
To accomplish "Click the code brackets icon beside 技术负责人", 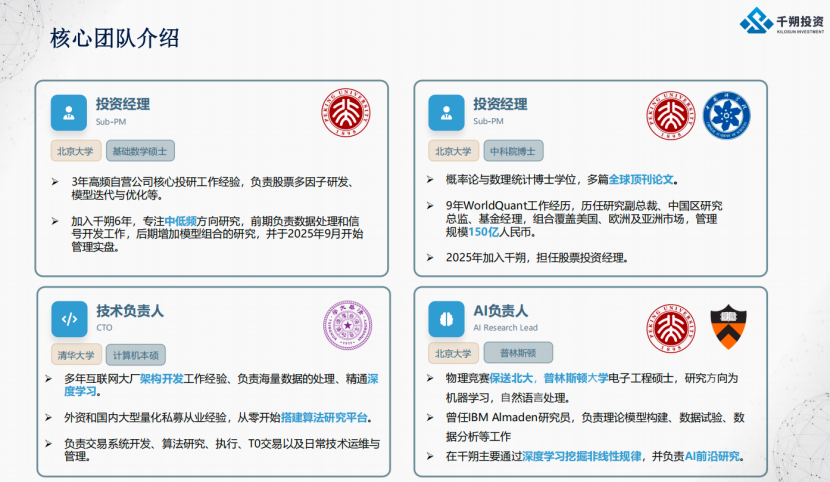I will click(69, 319).
